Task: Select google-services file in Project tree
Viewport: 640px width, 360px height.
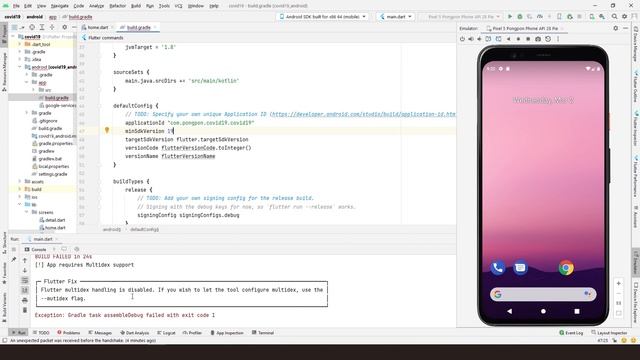Action: 57,105
